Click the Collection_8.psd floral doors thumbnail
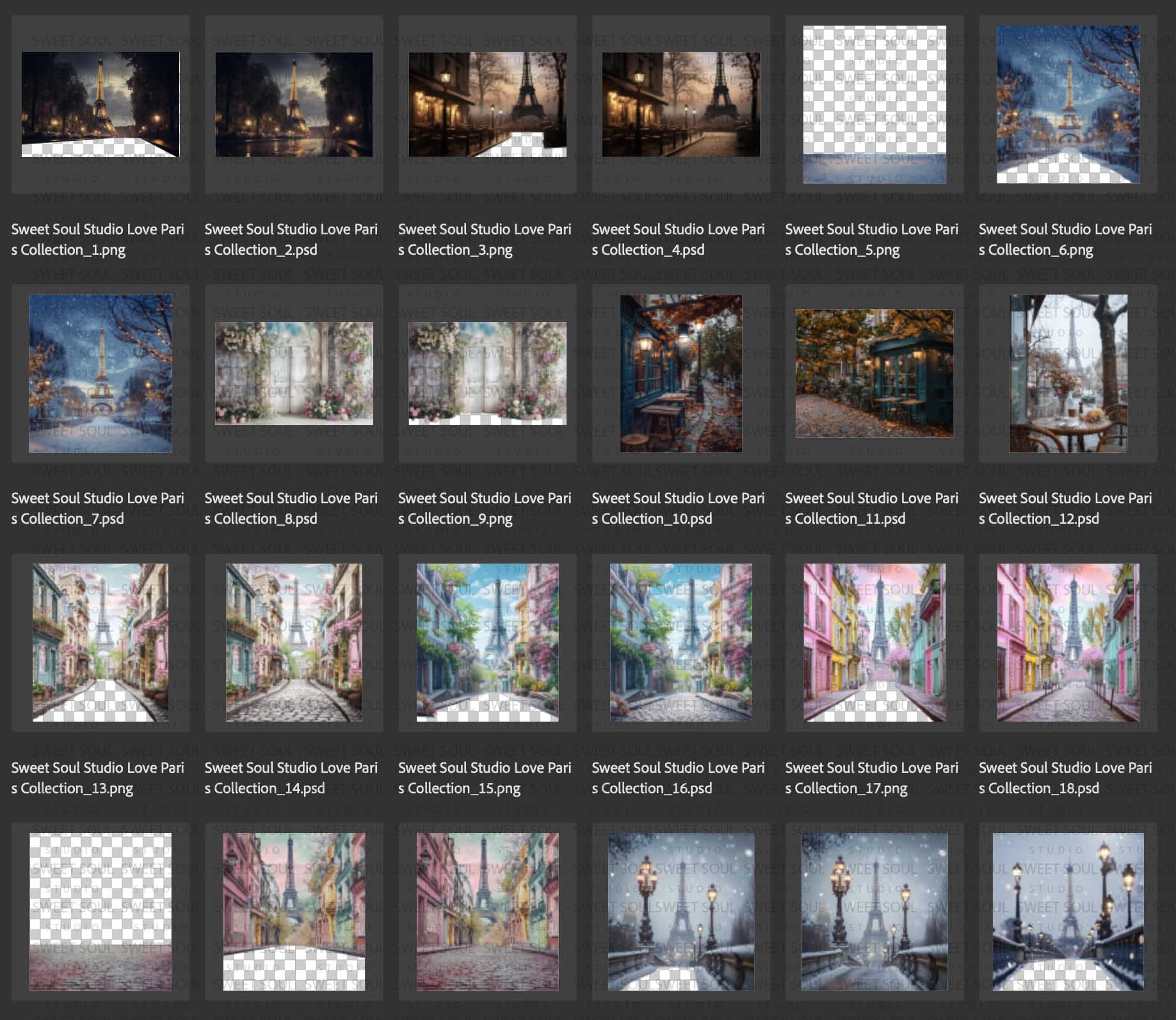The width and height of the screenshot is (1176, 1020). coord(294,374)
